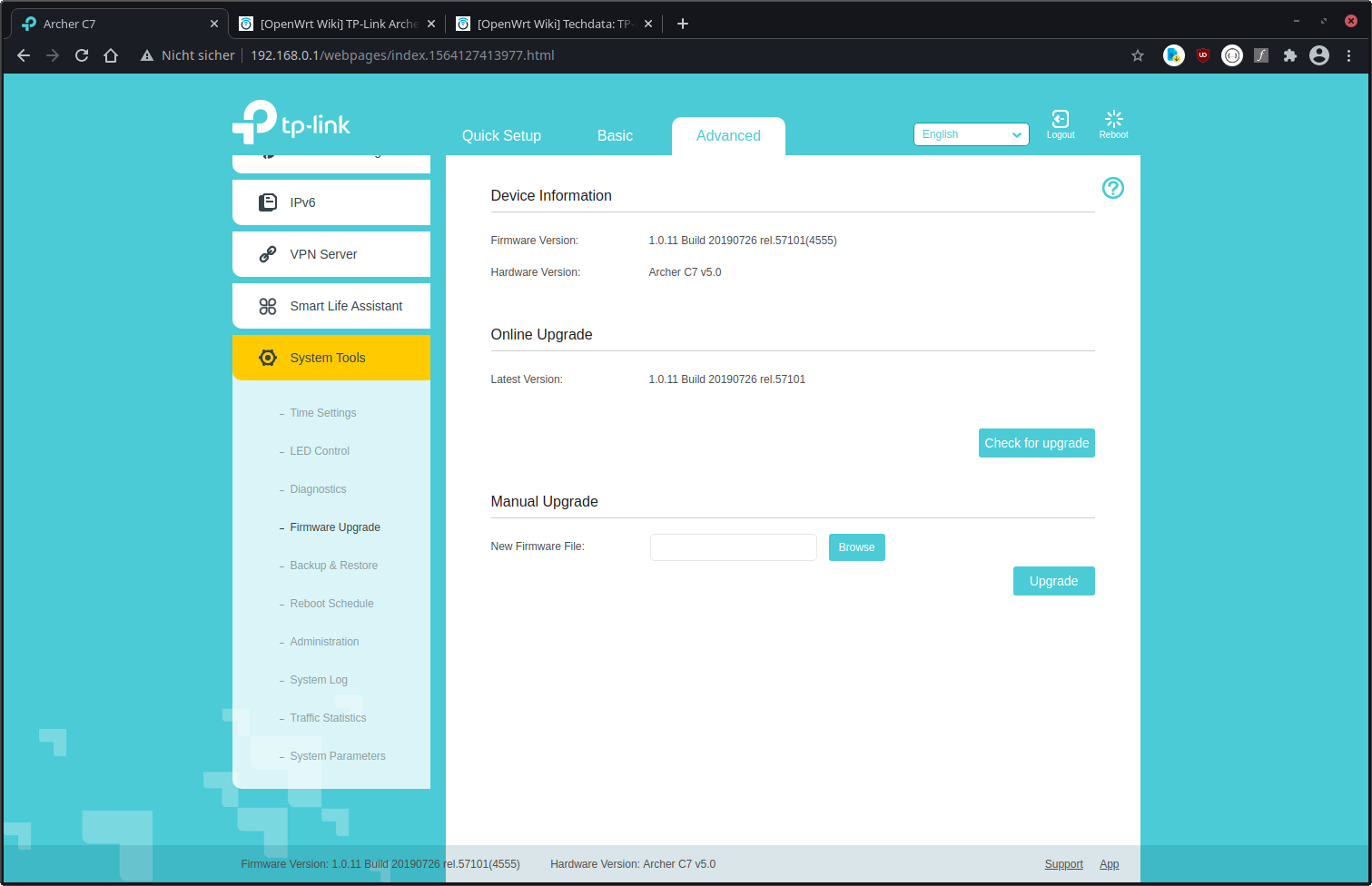Viewport: 1372px width, 886px height.
Task: Open Time Settings submenu item
Action: tap(322, 413)
